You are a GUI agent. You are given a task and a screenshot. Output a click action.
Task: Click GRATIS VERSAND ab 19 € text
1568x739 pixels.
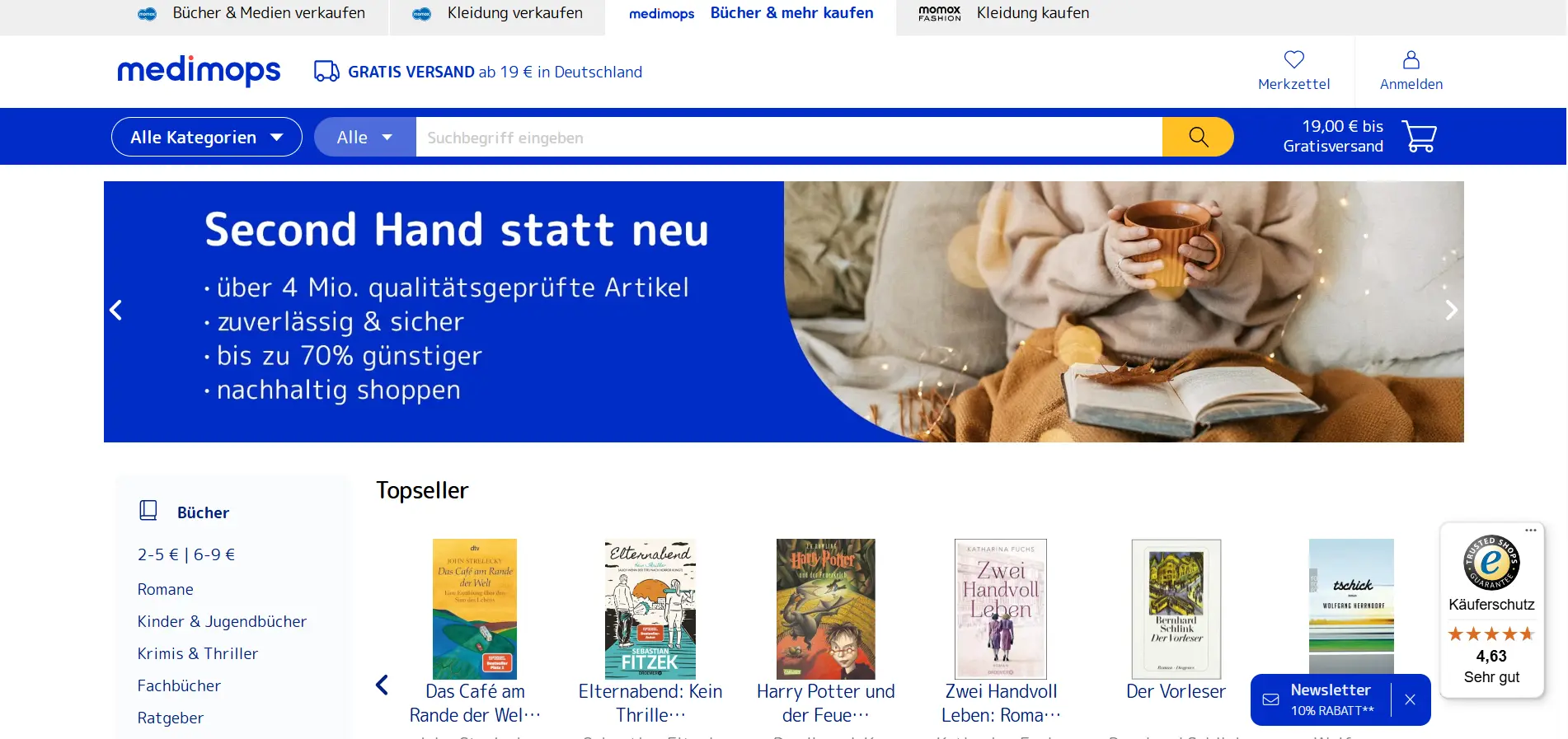coord(495,72)
